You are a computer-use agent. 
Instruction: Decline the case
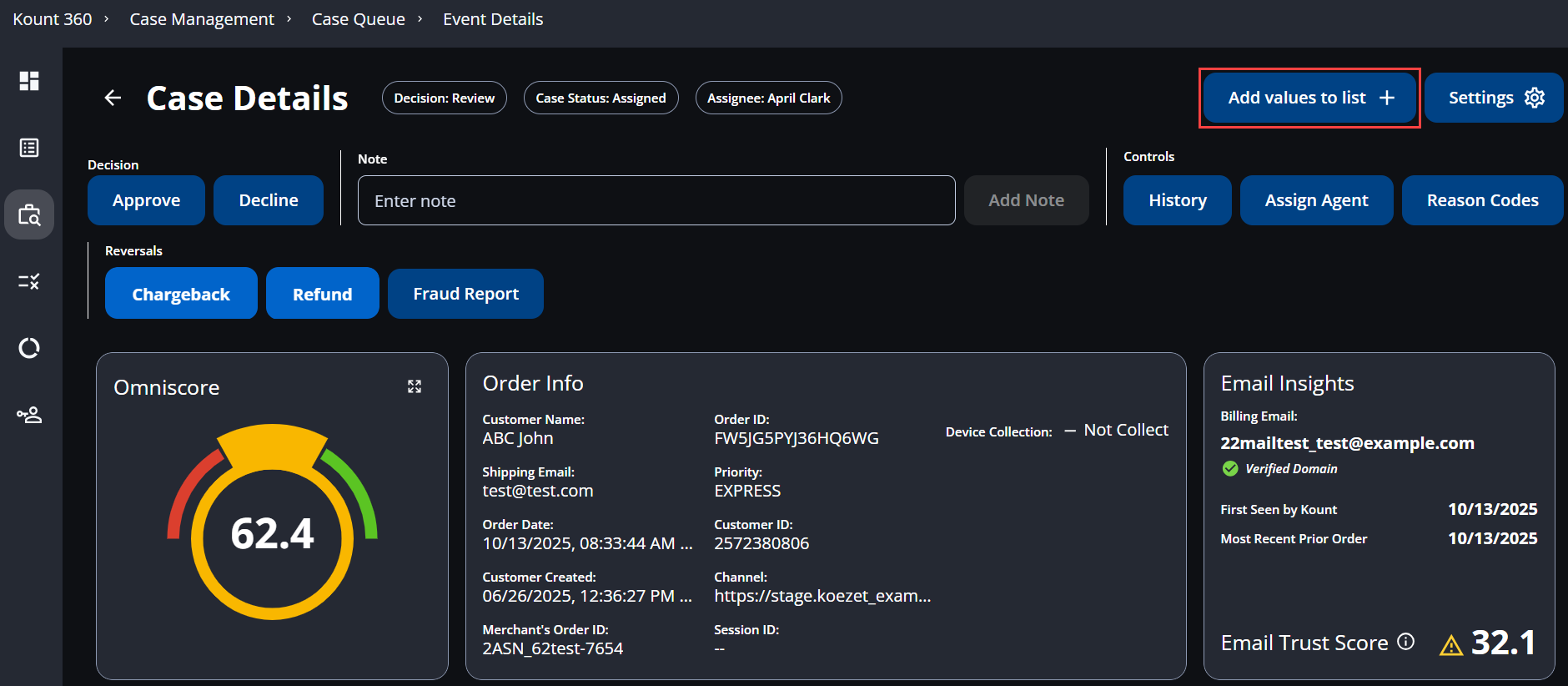tap(269, 200)
